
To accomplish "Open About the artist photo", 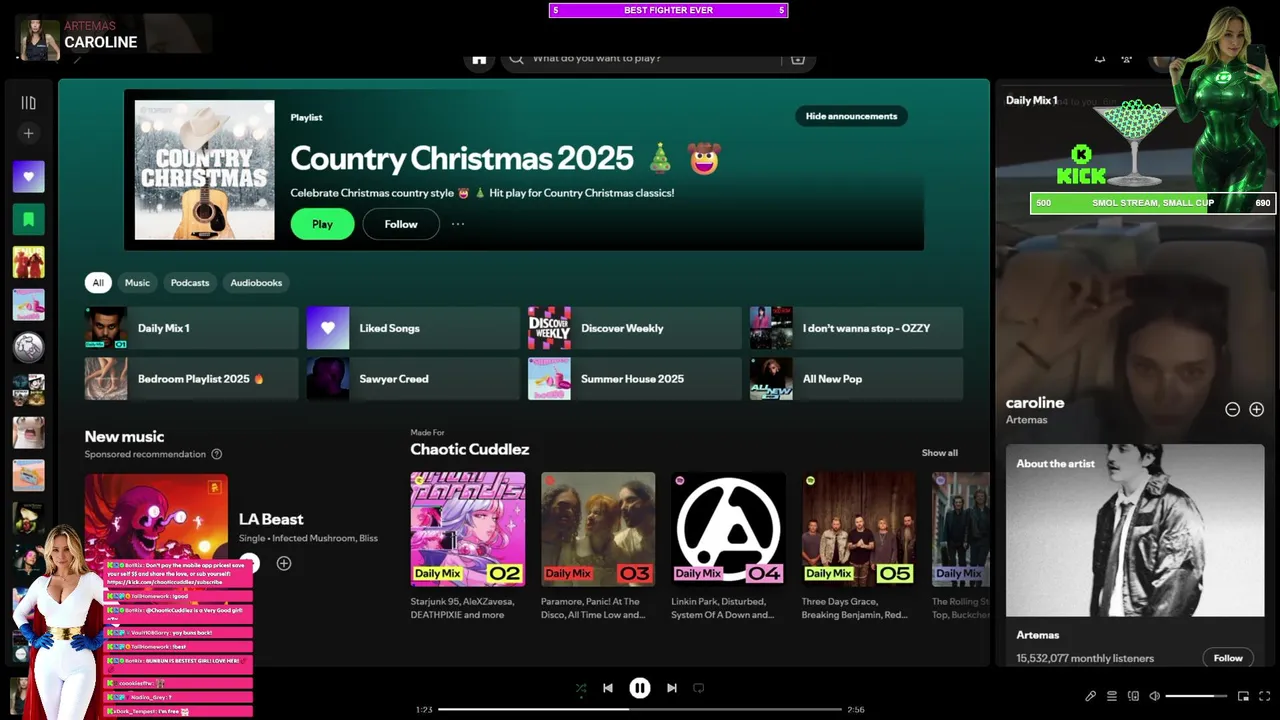I will click(x=1135, y=530).
